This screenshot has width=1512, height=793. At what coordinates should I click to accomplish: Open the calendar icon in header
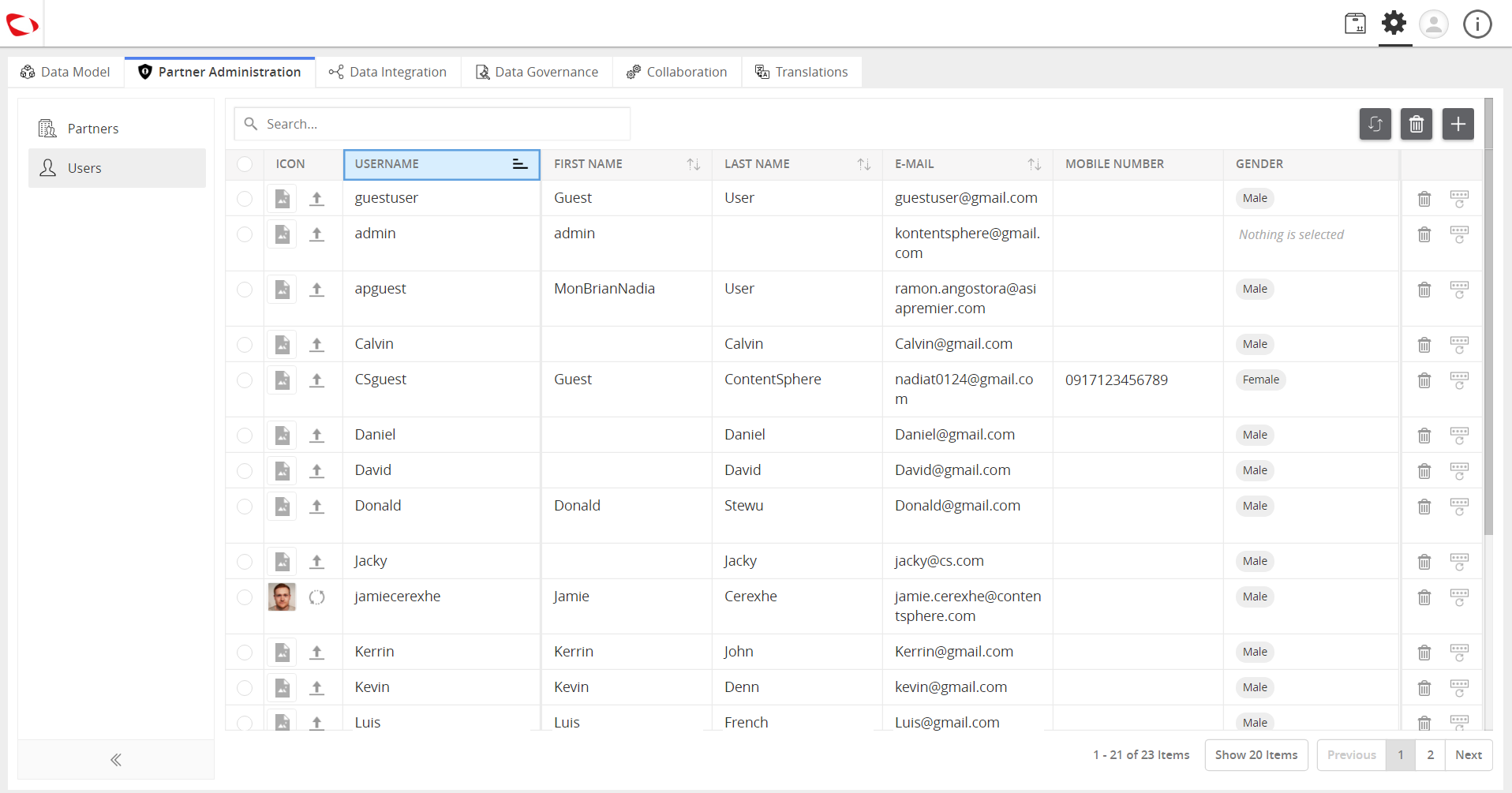(1355, 24)
